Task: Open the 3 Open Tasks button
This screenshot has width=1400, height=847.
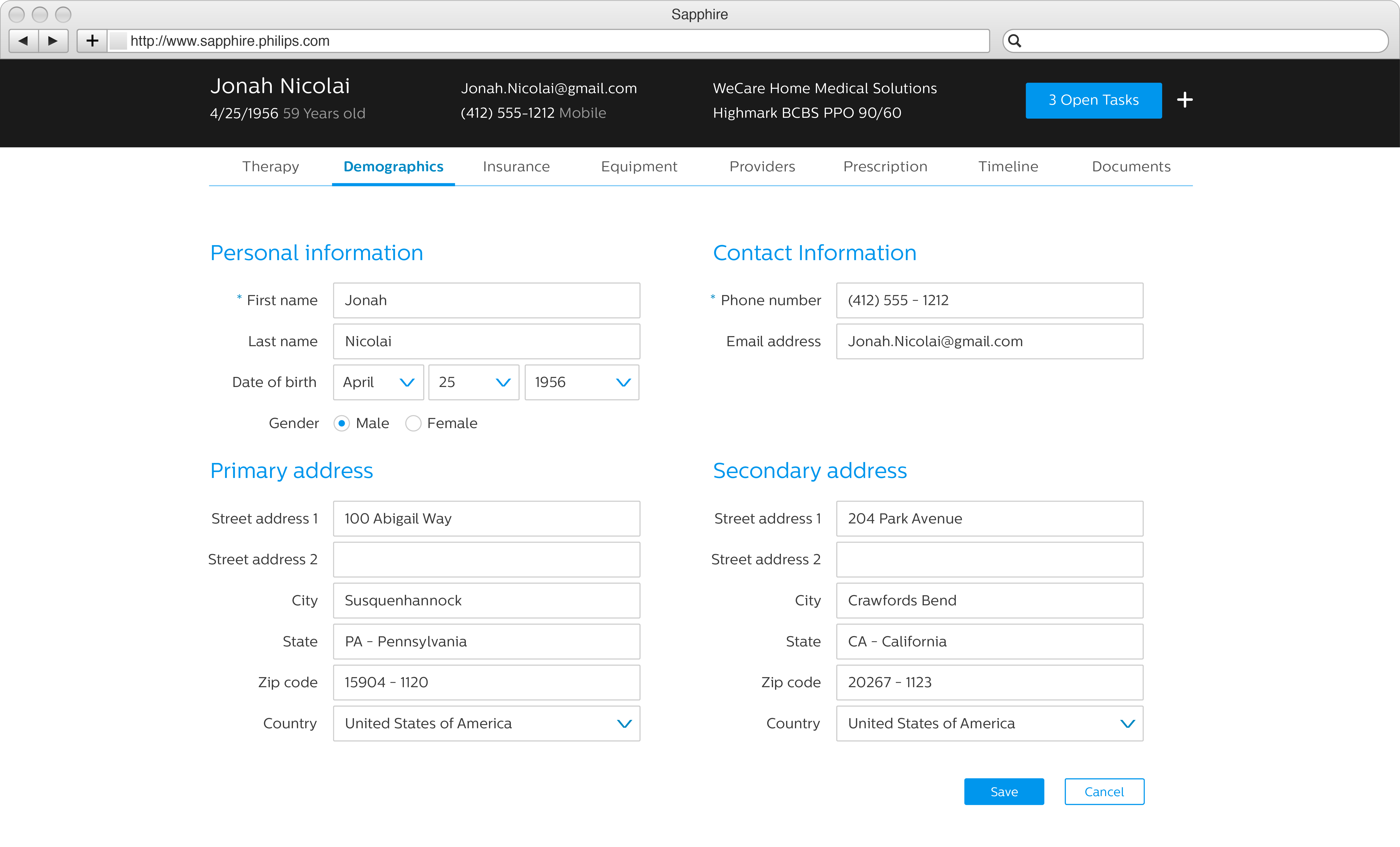Action: click(1093, 101)
